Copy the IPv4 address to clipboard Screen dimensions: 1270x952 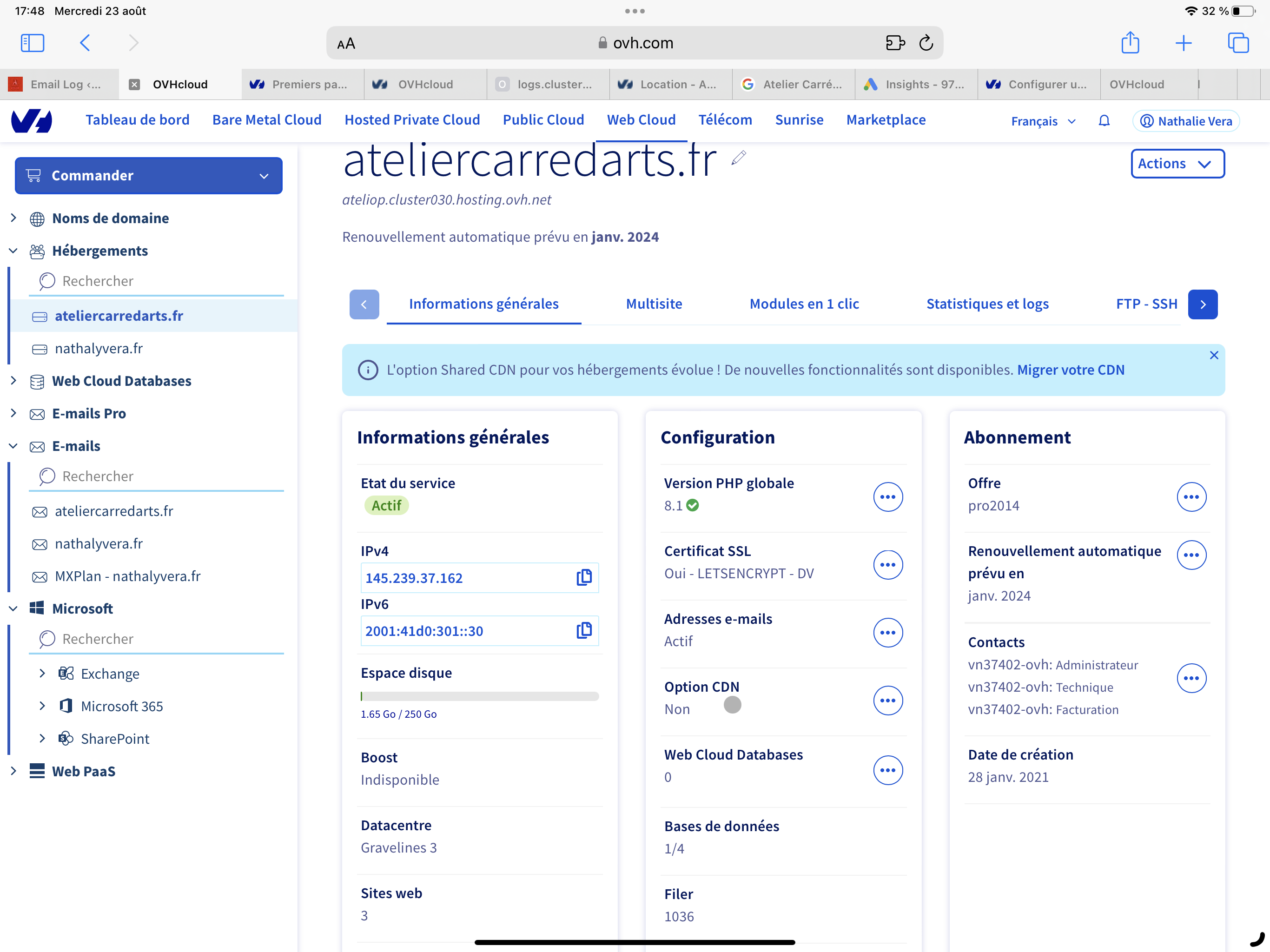coord(583,577)
